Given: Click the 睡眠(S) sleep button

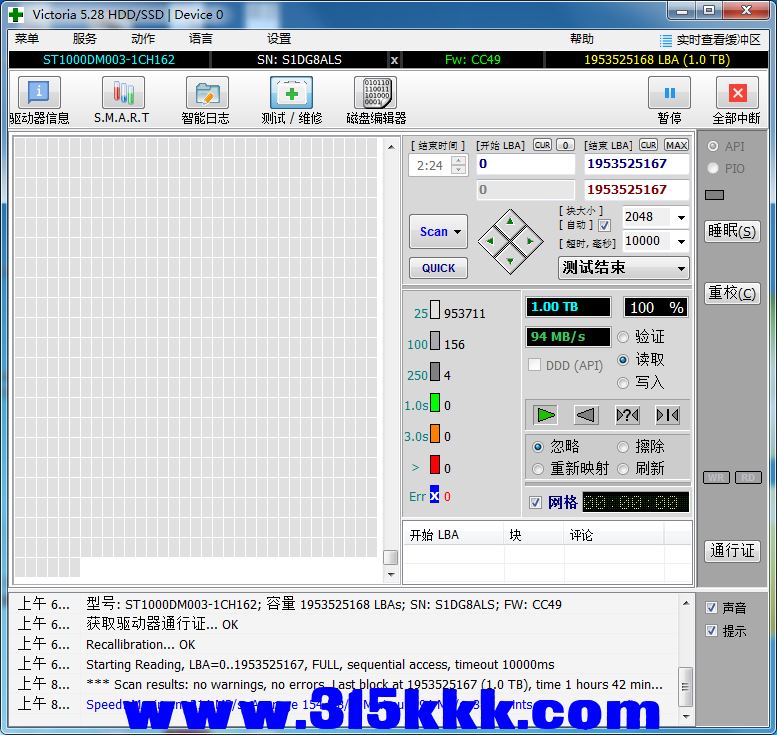Looking at the screenshot, I should point(732,231).
